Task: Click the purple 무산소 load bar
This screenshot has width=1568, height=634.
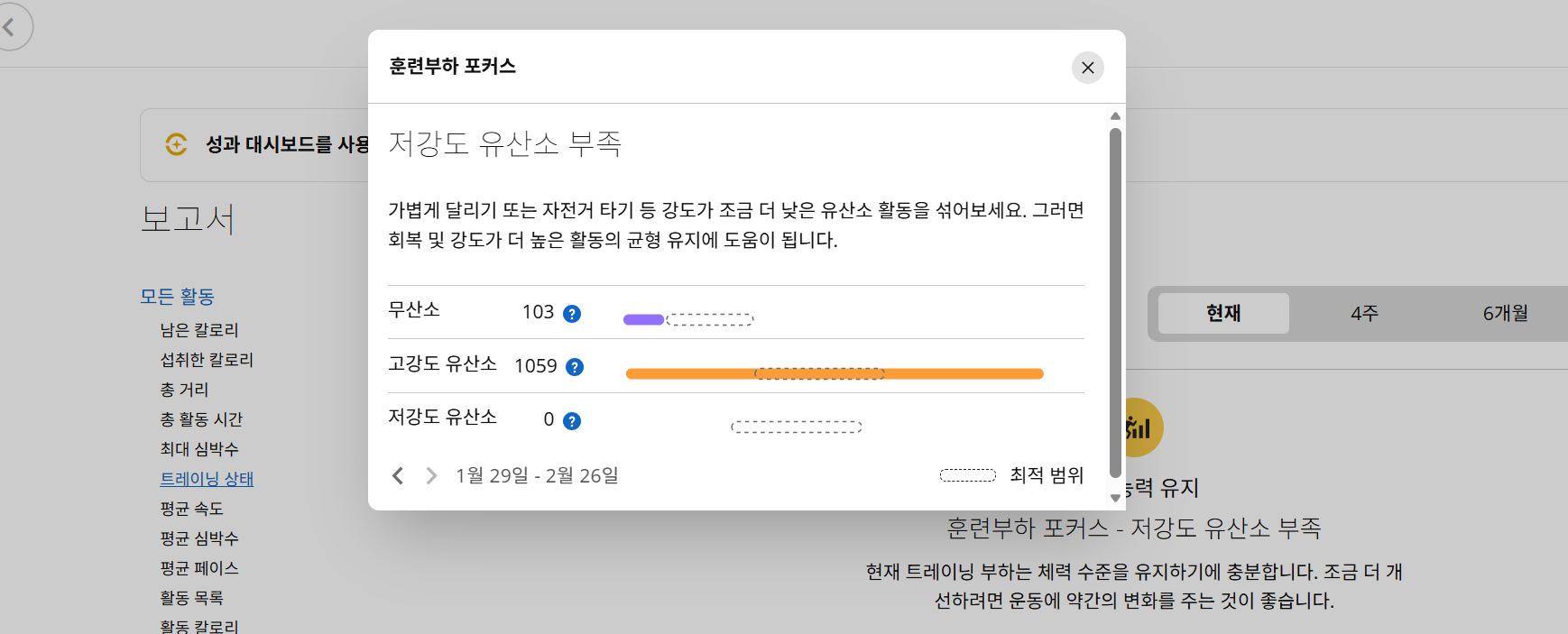Action: click(643, 319)
